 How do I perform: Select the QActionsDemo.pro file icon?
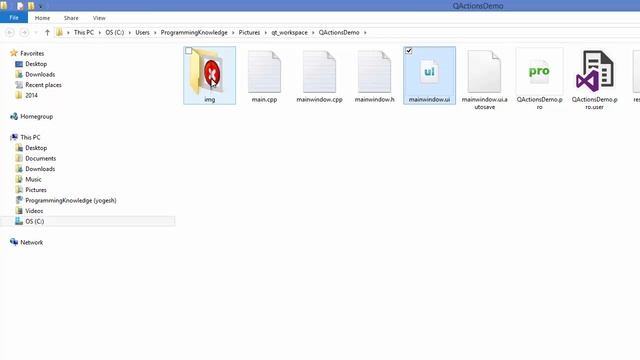[x=539, y=72]
